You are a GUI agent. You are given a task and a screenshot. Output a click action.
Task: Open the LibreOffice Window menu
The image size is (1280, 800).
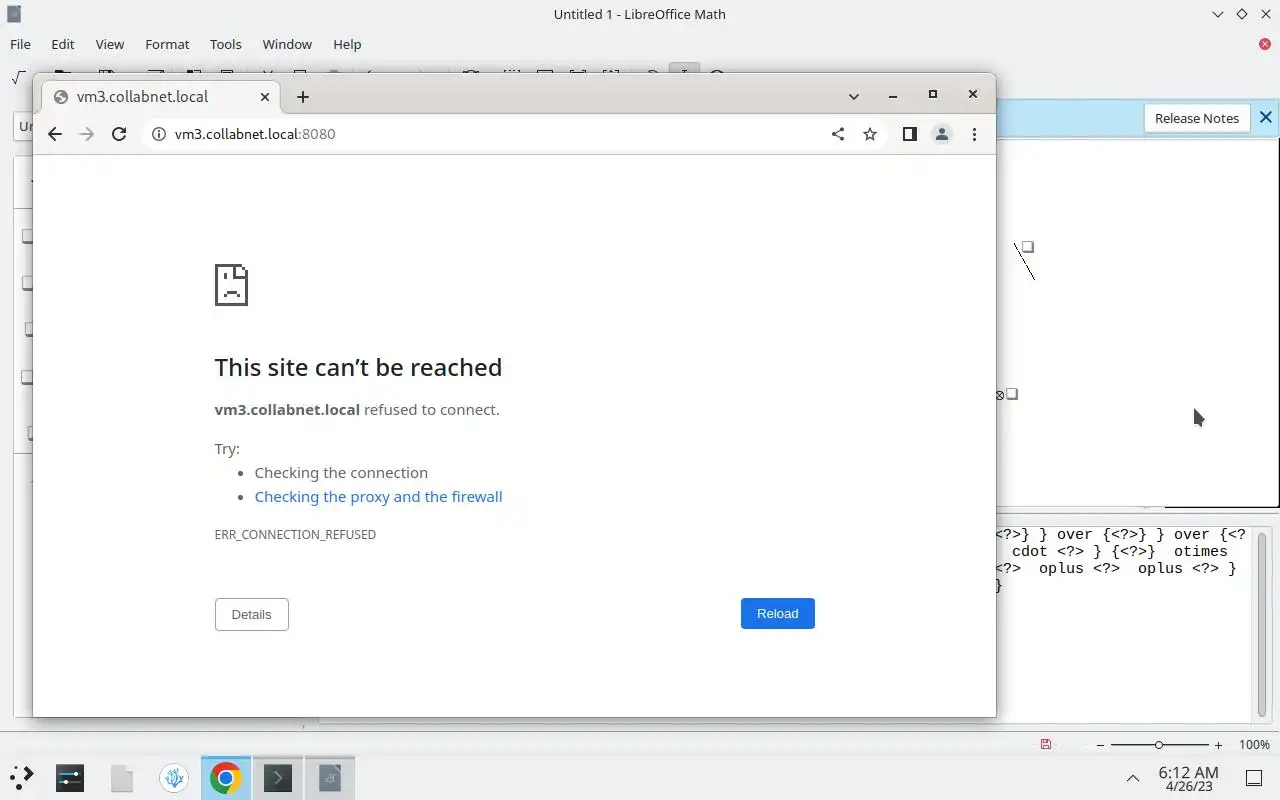click(287, 44)
